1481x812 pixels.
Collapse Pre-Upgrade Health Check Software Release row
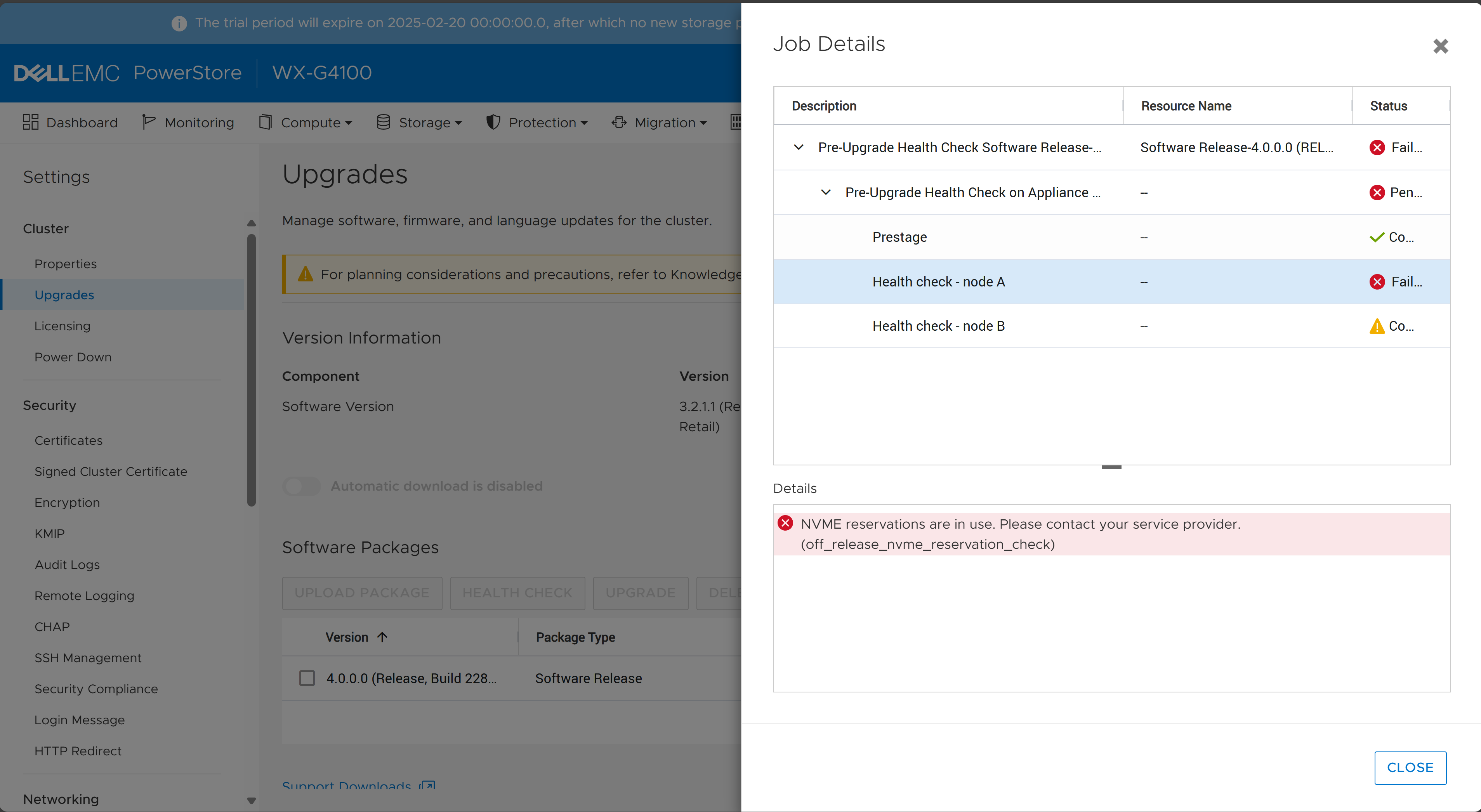coord(799,147)
